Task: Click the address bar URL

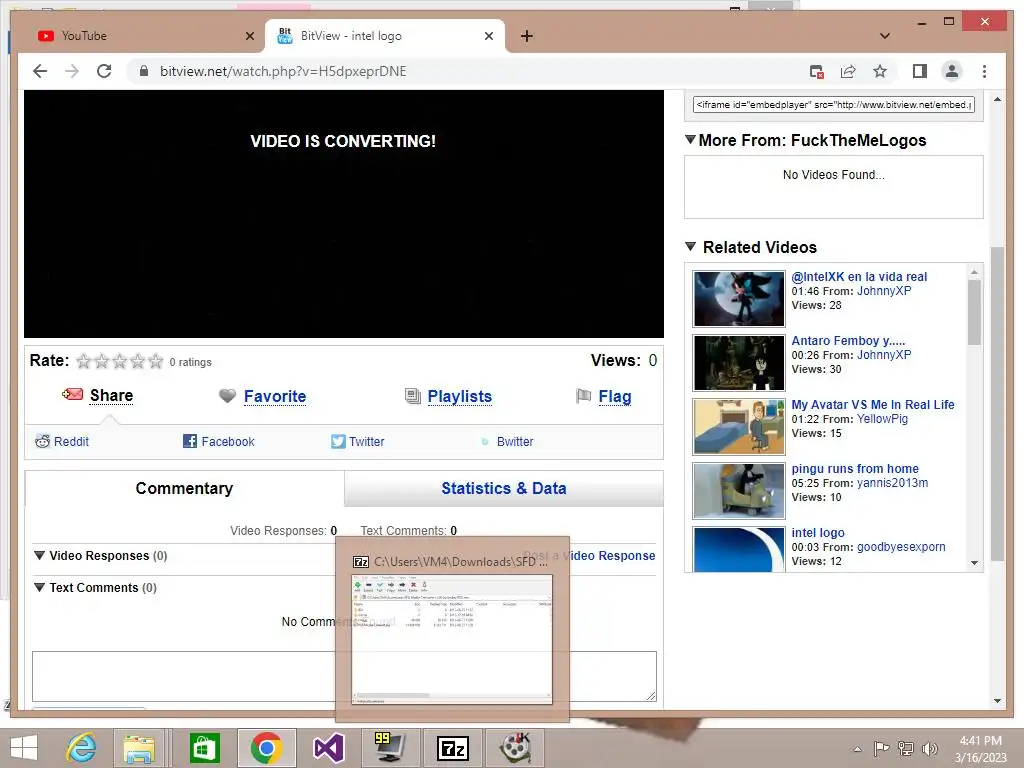Action: [x=283, y=71]
